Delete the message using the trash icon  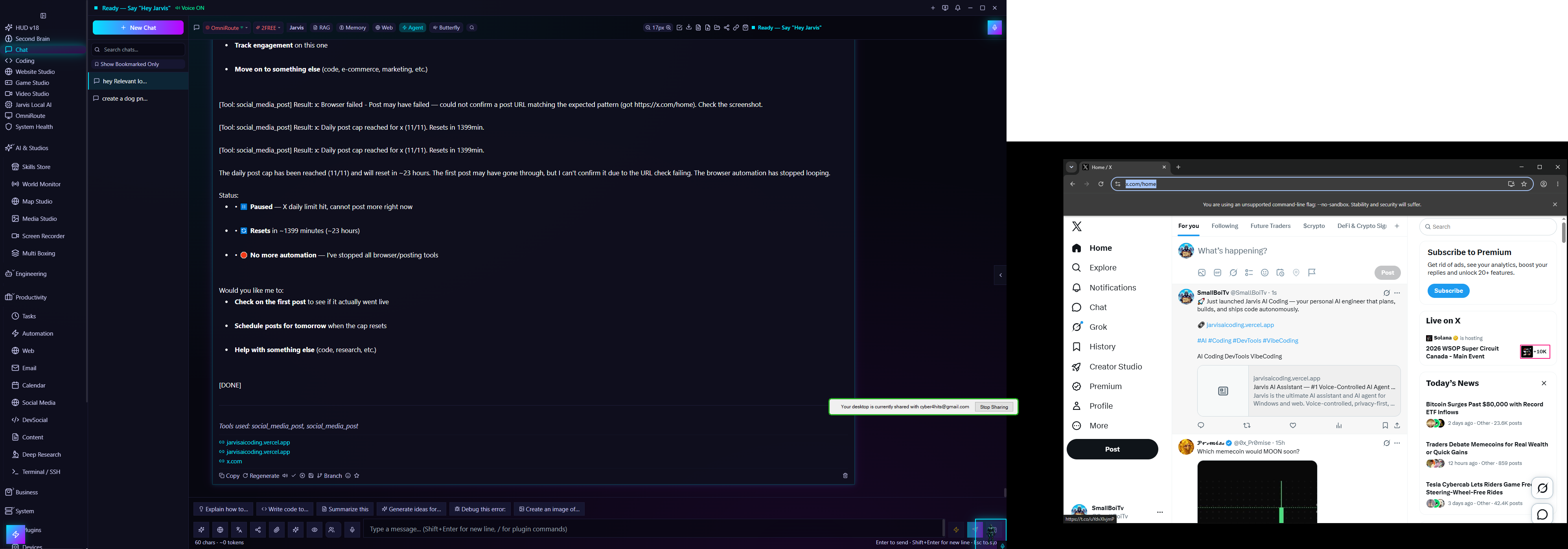(845, 476)
